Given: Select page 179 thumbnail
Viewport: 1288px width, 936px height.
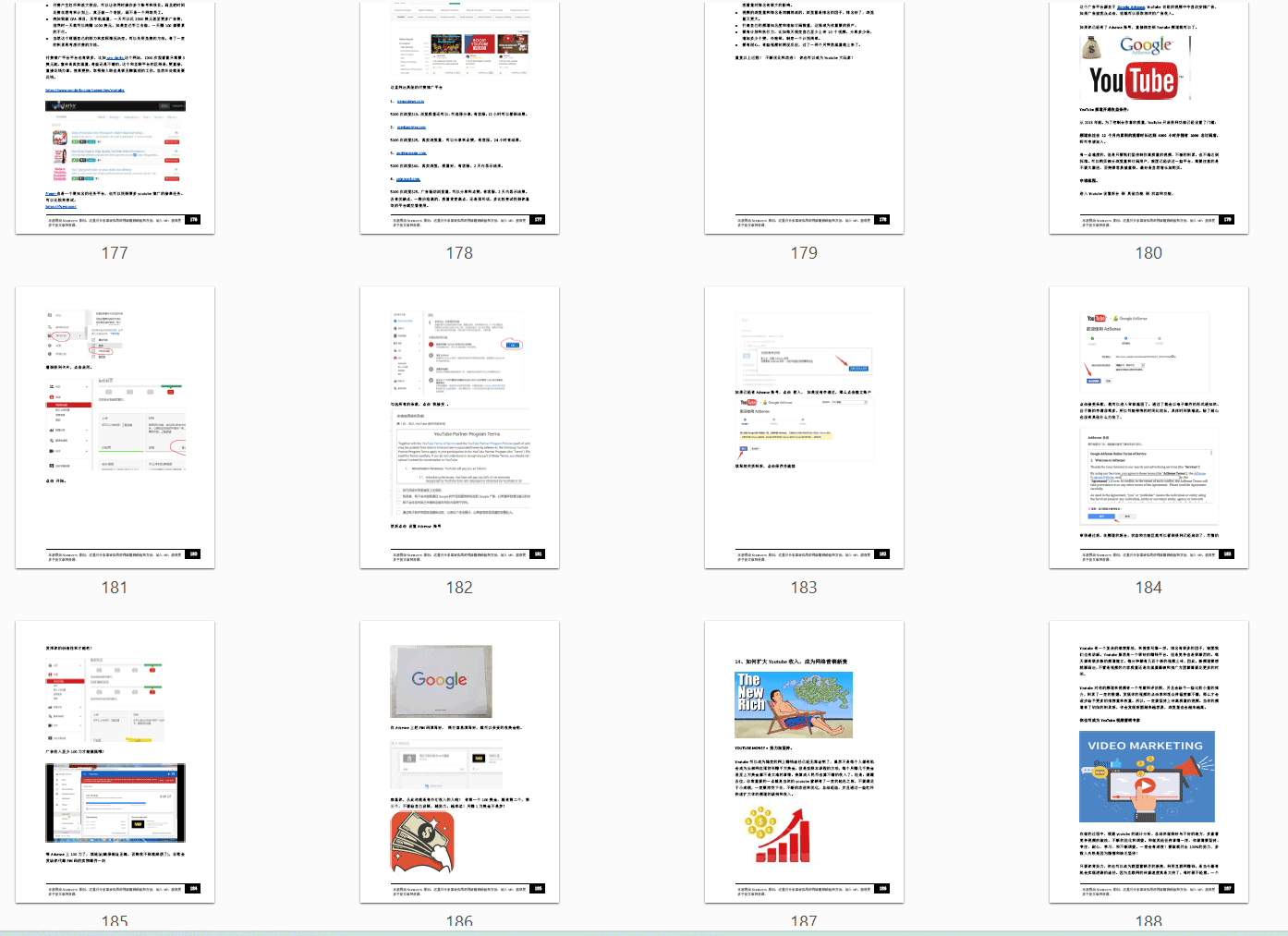Looking at the screenshot, I should (804, 116).
